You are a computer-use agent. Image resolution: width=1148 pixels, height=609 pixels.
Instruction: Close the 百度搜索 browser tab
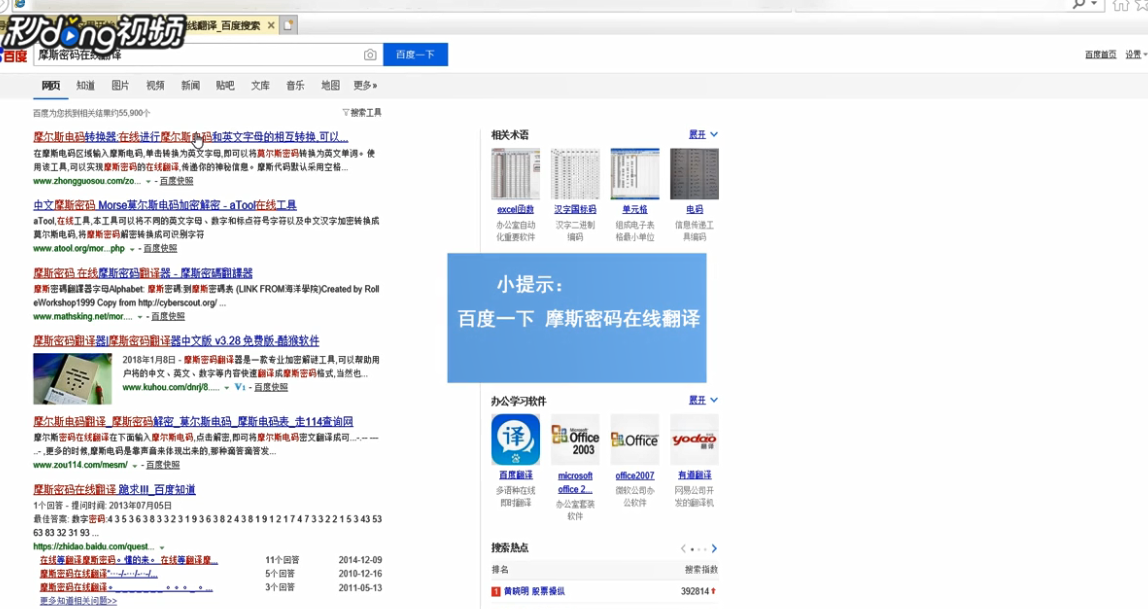[271, 26]
